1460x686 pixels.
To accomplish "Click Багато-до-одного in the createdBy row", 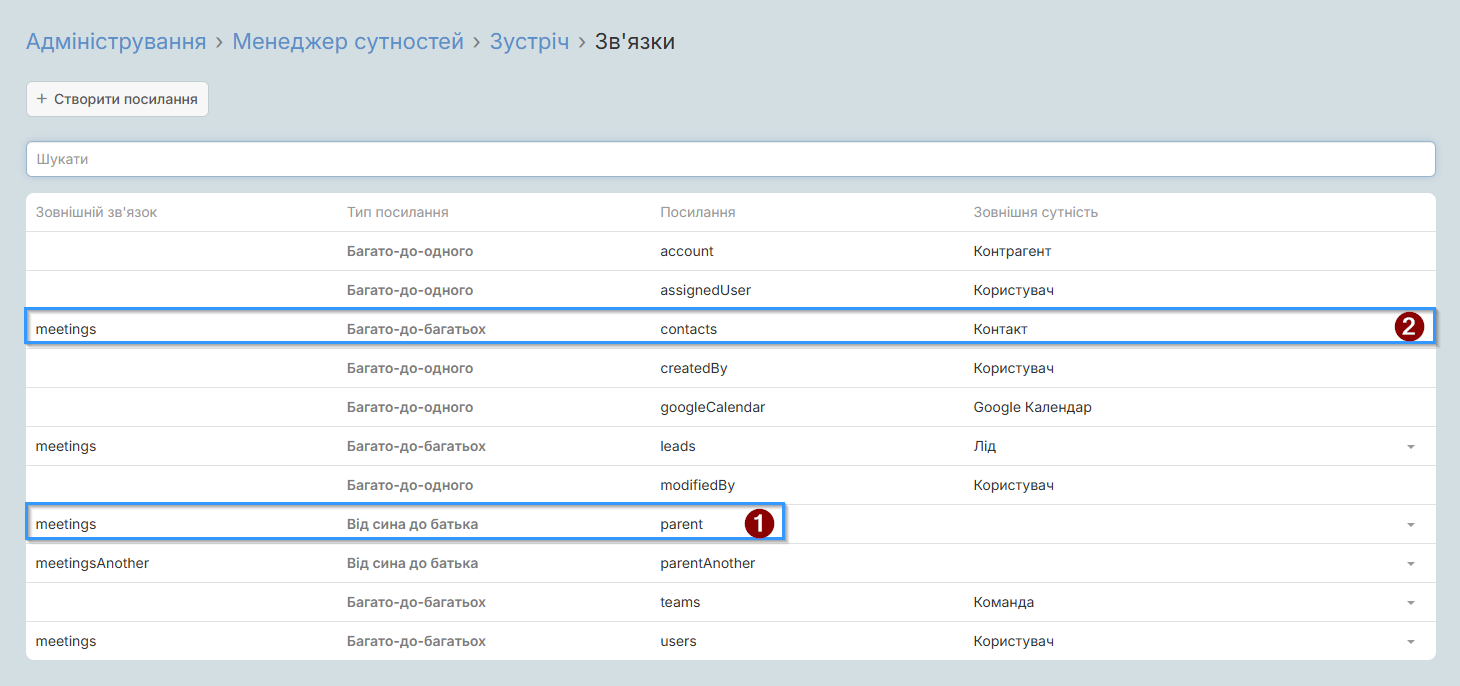I will click(410, 368).
